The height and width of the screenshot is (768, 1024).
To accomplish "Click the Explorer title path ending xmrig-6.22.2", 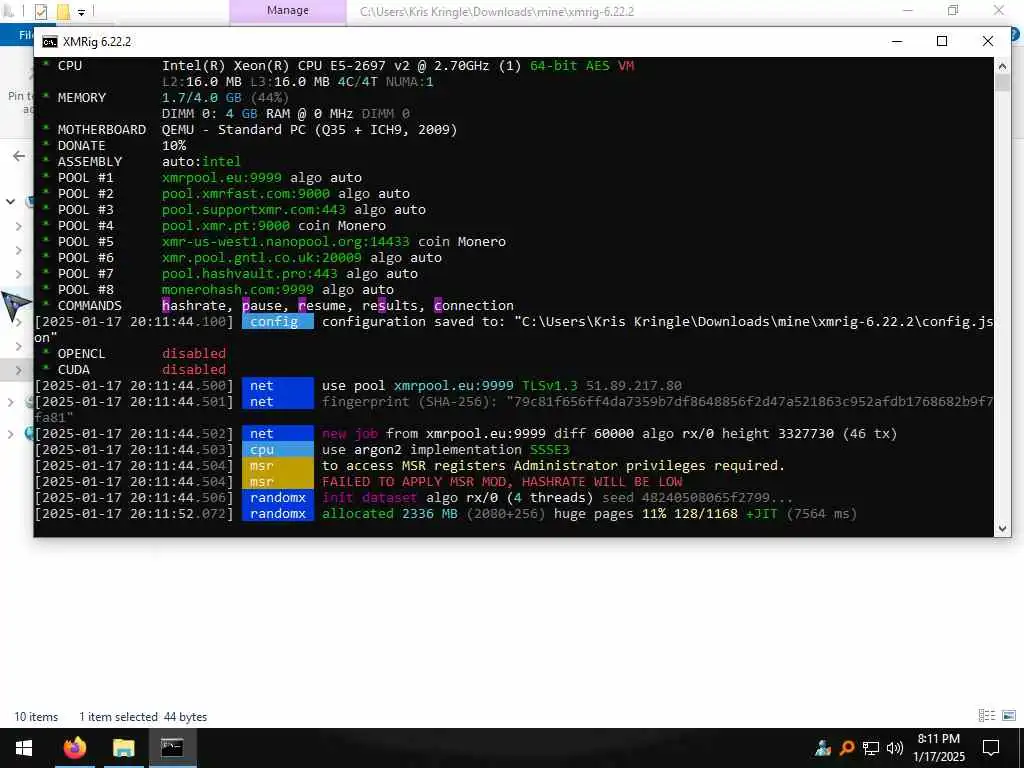I will coord(496,11).
